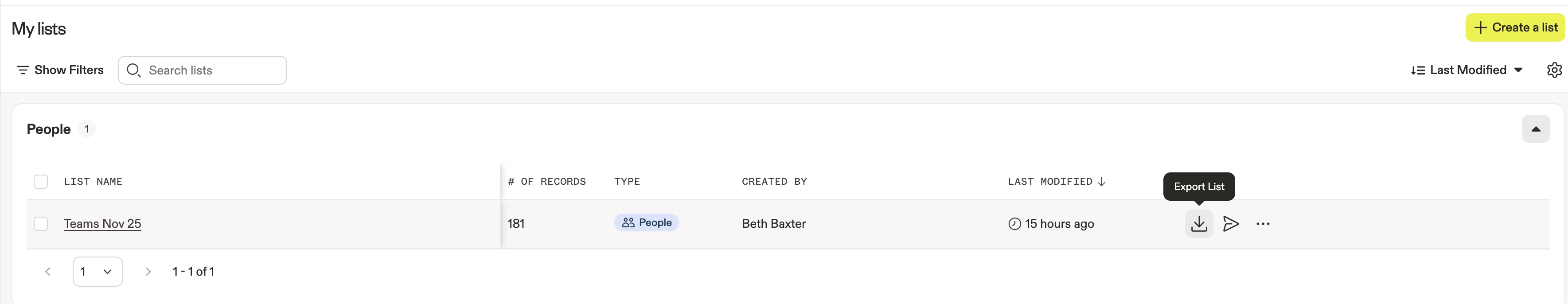Check the Teams Nov 25 row checkbox
This screenshot has width=1568, height=304.
[x=41, y=224]
